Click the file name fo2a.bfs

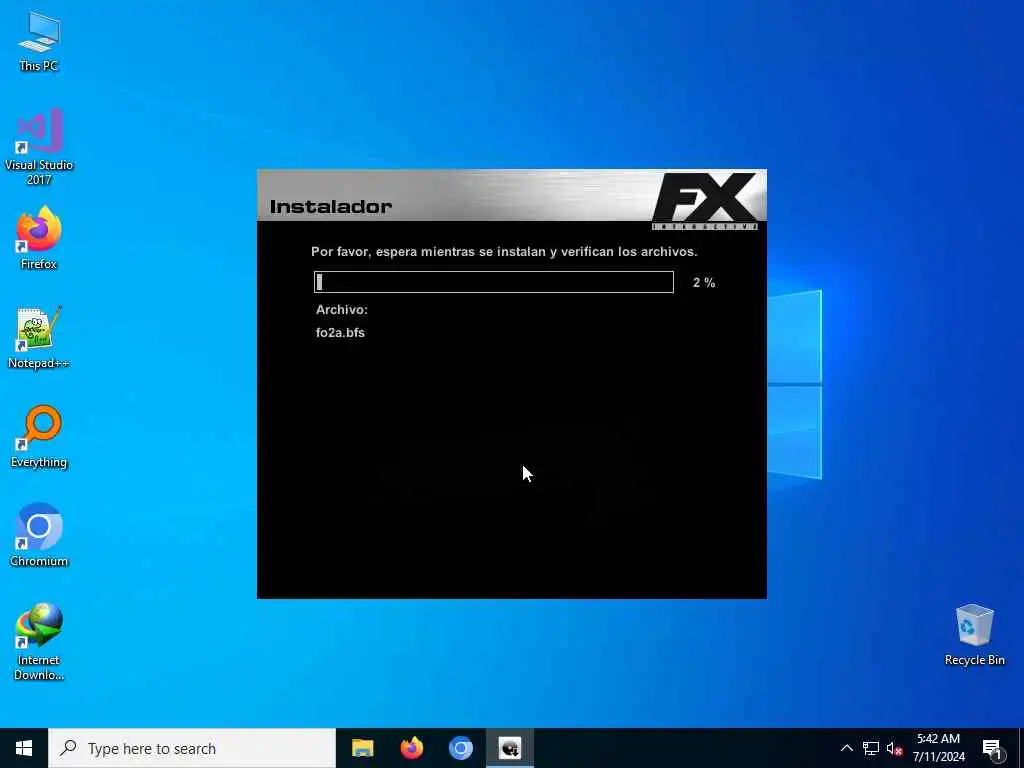click(340, 332)
